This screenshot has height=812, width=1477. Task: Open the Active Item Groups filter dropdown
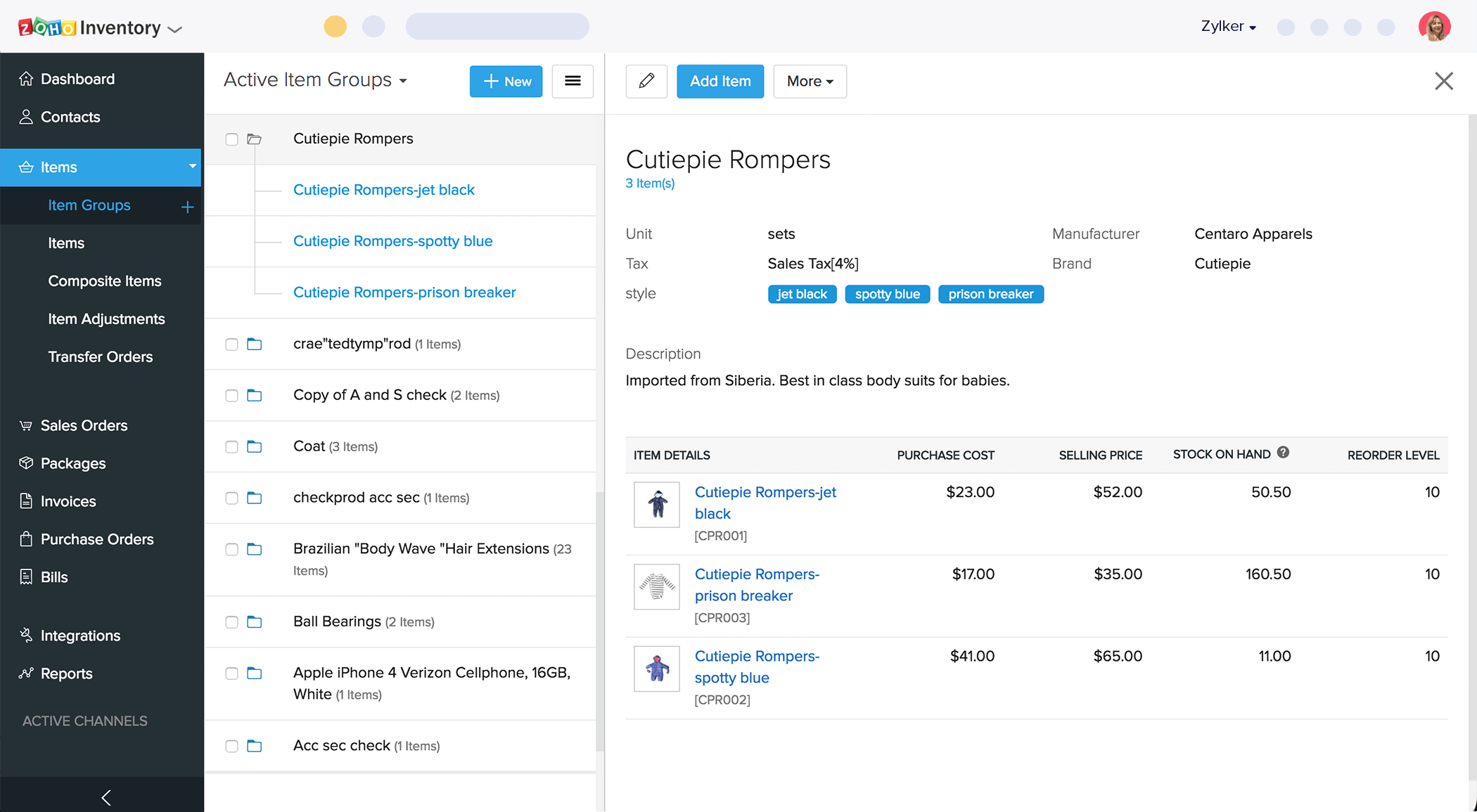coord(314,79)
